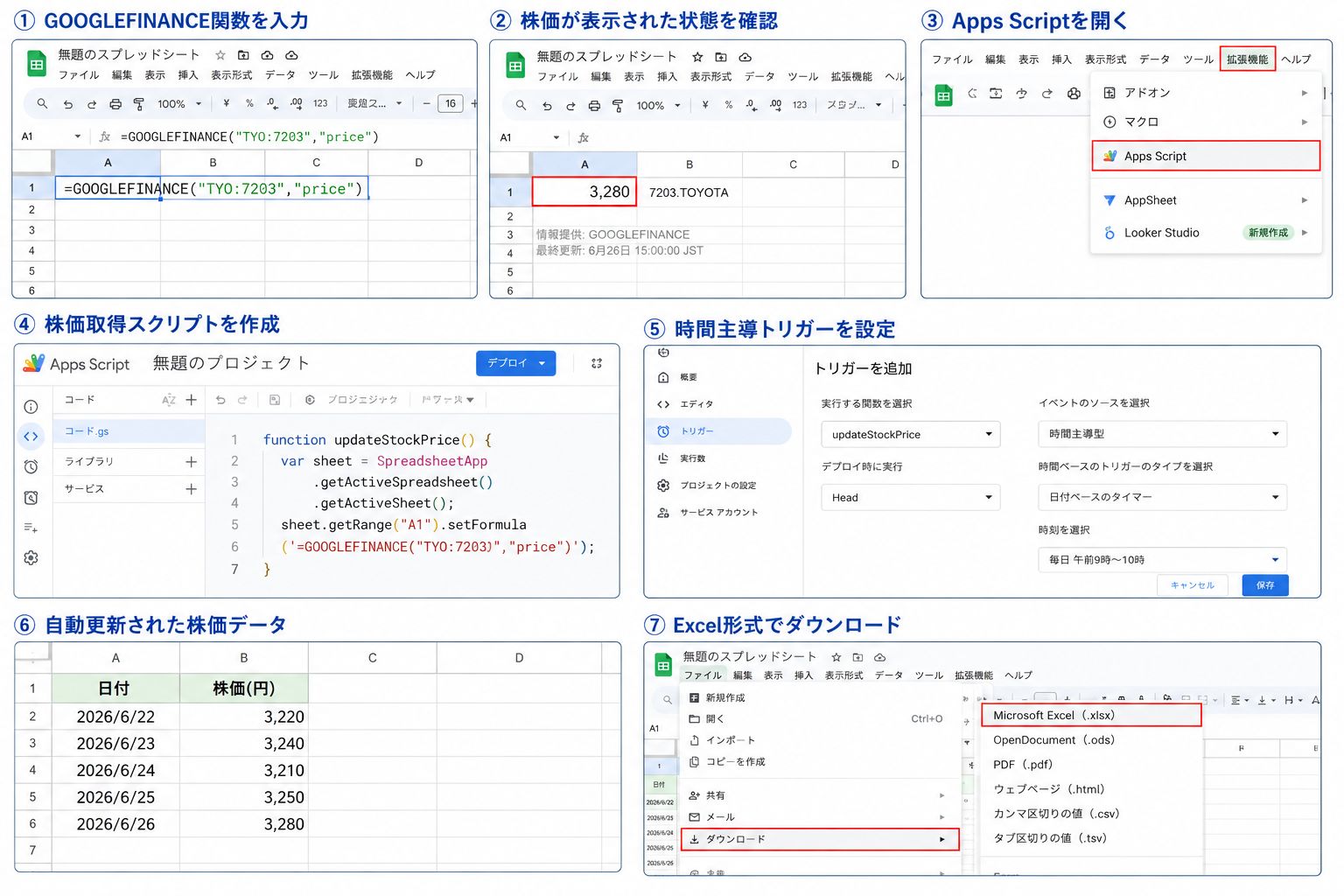Choose Apps Script from the extensions menu

point(1206,157)
